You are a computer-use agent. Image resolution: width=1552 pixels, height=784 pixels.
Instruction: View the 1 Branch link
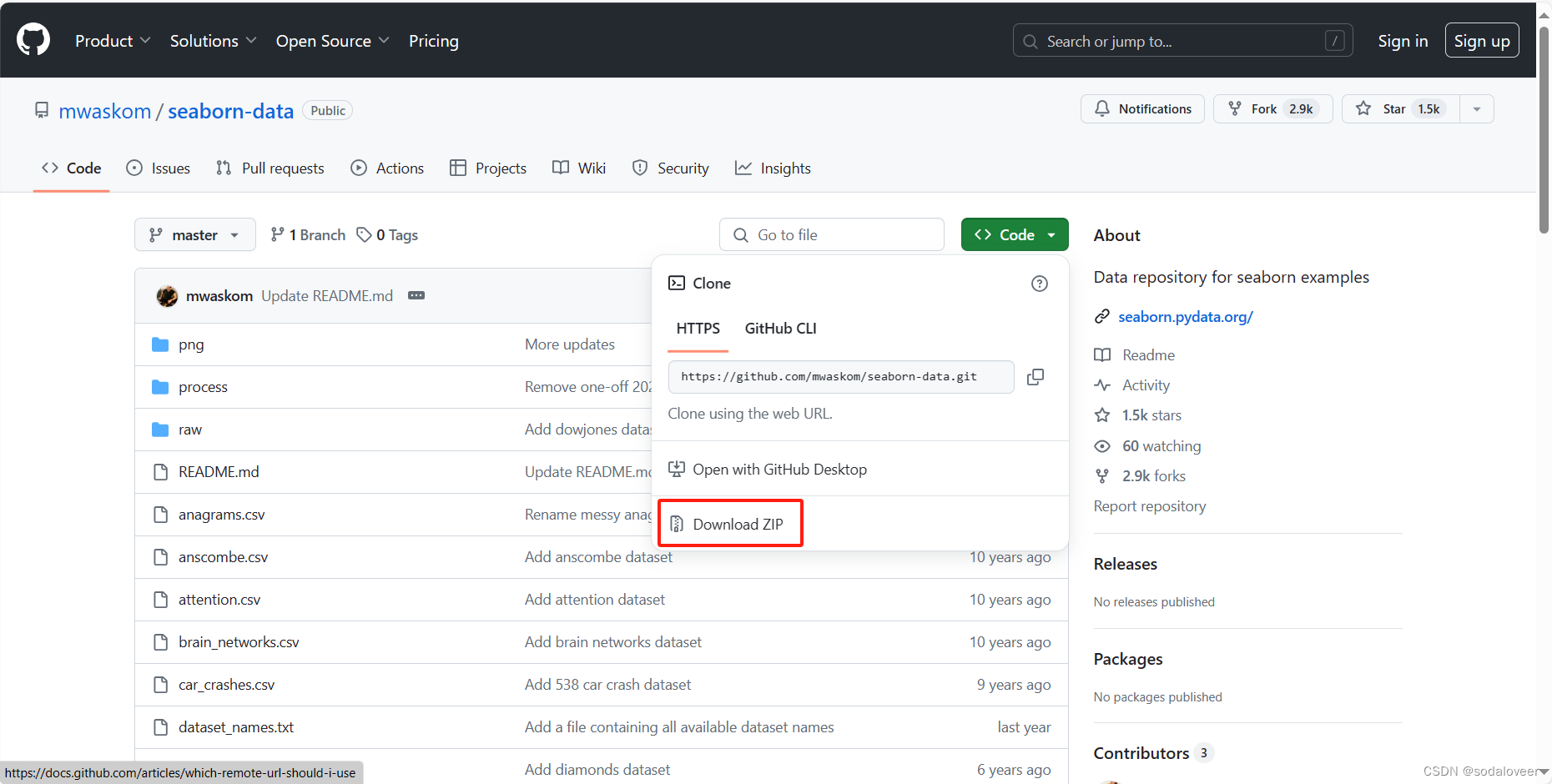point(308,235)
